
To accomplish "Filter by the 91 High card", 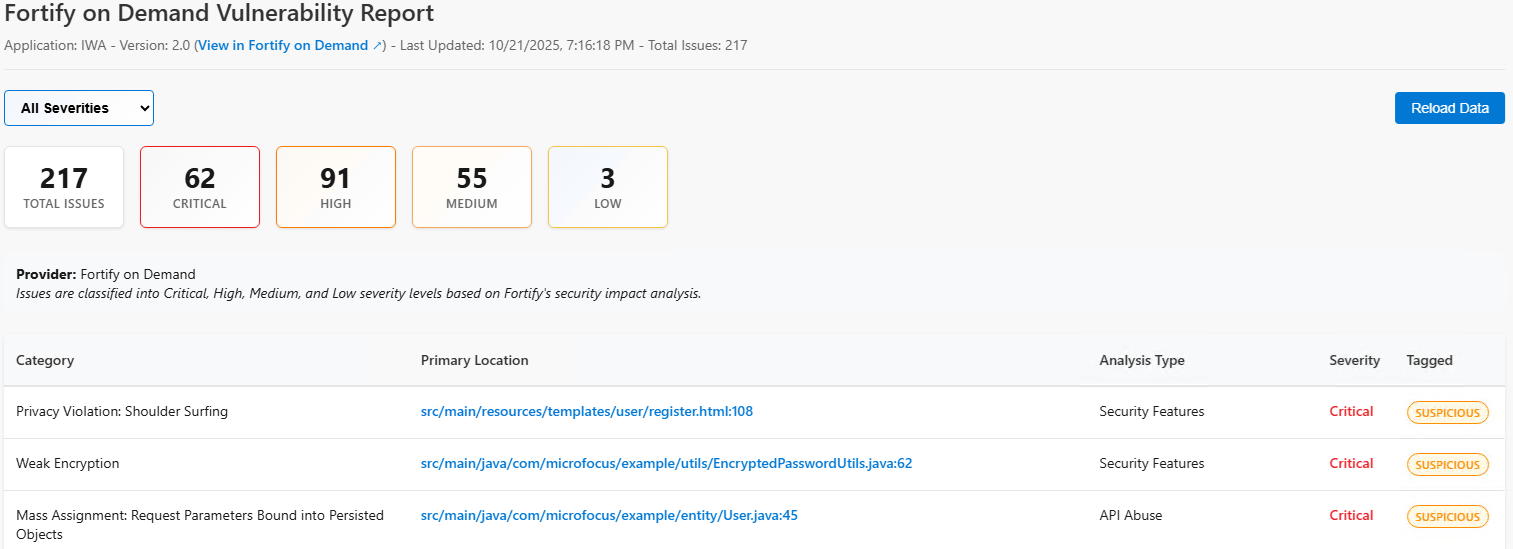I will pyautogui.click(x=336, y=187).
